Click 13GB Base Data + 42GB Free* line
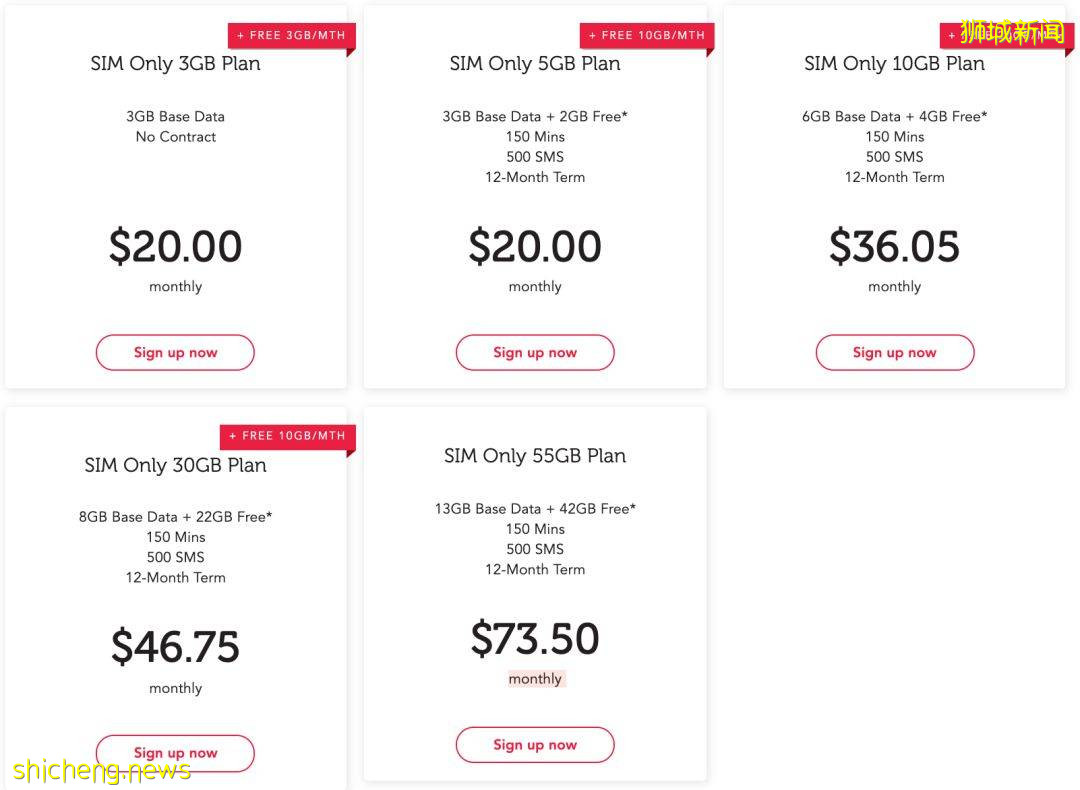This screenshot has width=1080, height=790. click(x=534, y=509)
